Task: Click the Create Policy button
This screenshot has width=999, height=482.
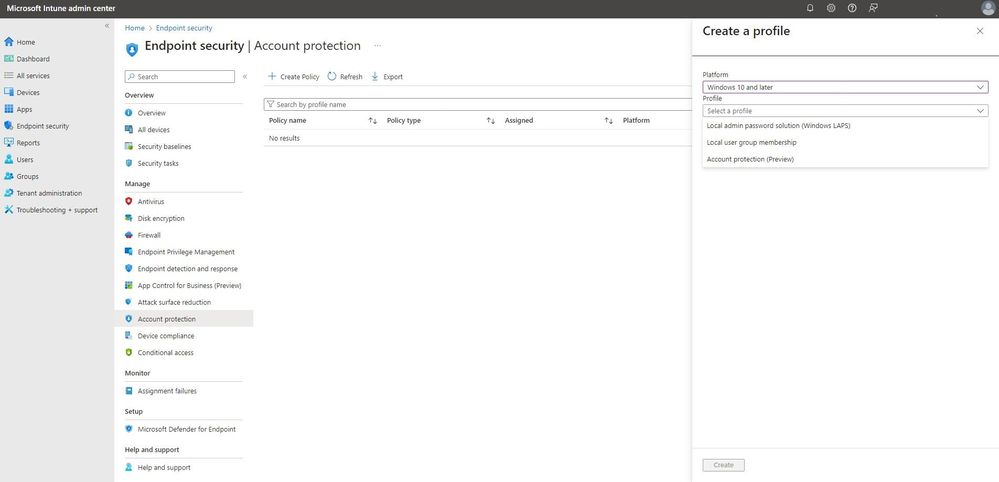Action: [294, 76]
